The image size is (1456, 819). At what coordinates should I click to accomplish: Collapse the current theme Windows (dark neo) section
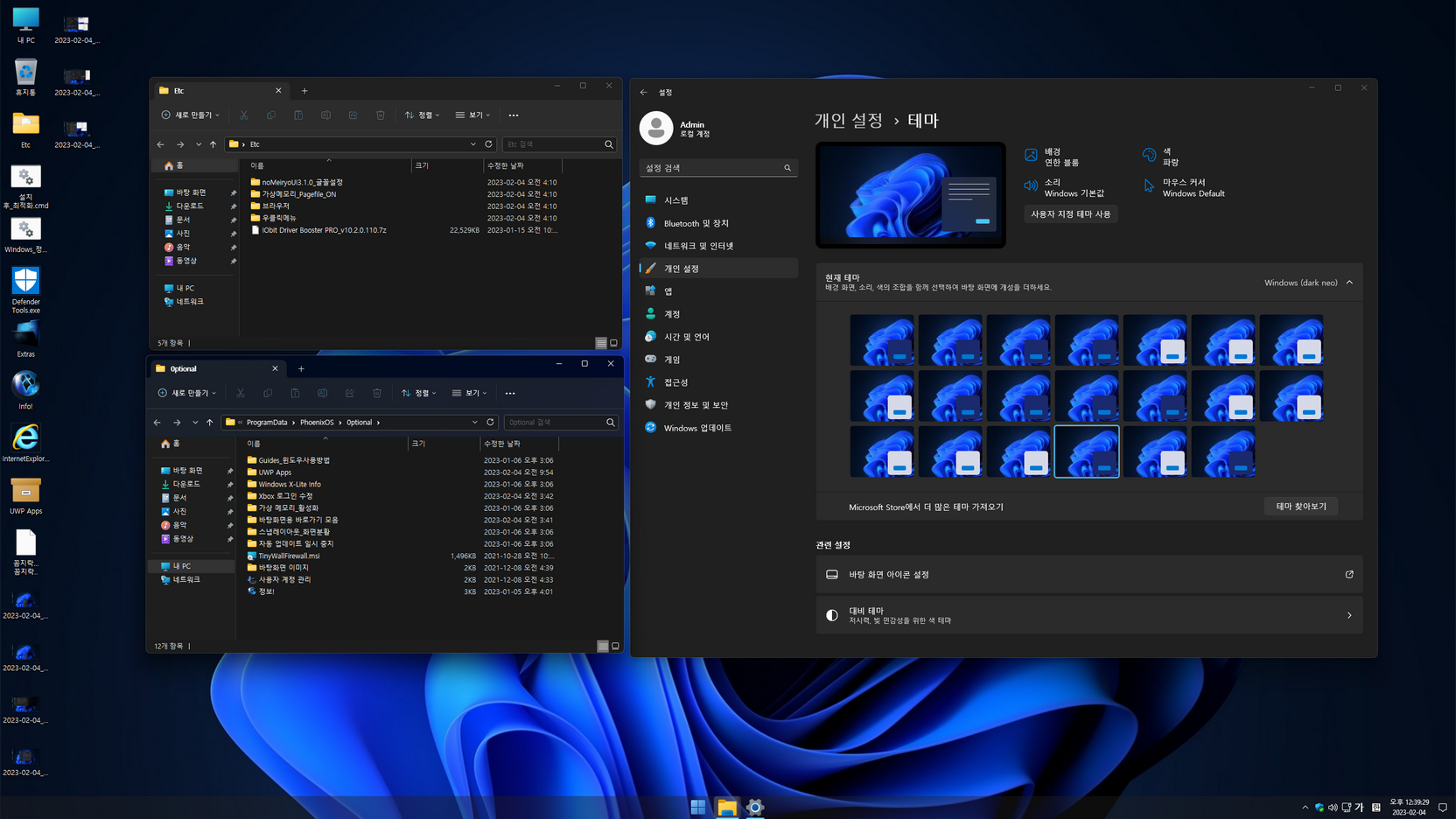pyautogui.click(x=1349, y=283)
